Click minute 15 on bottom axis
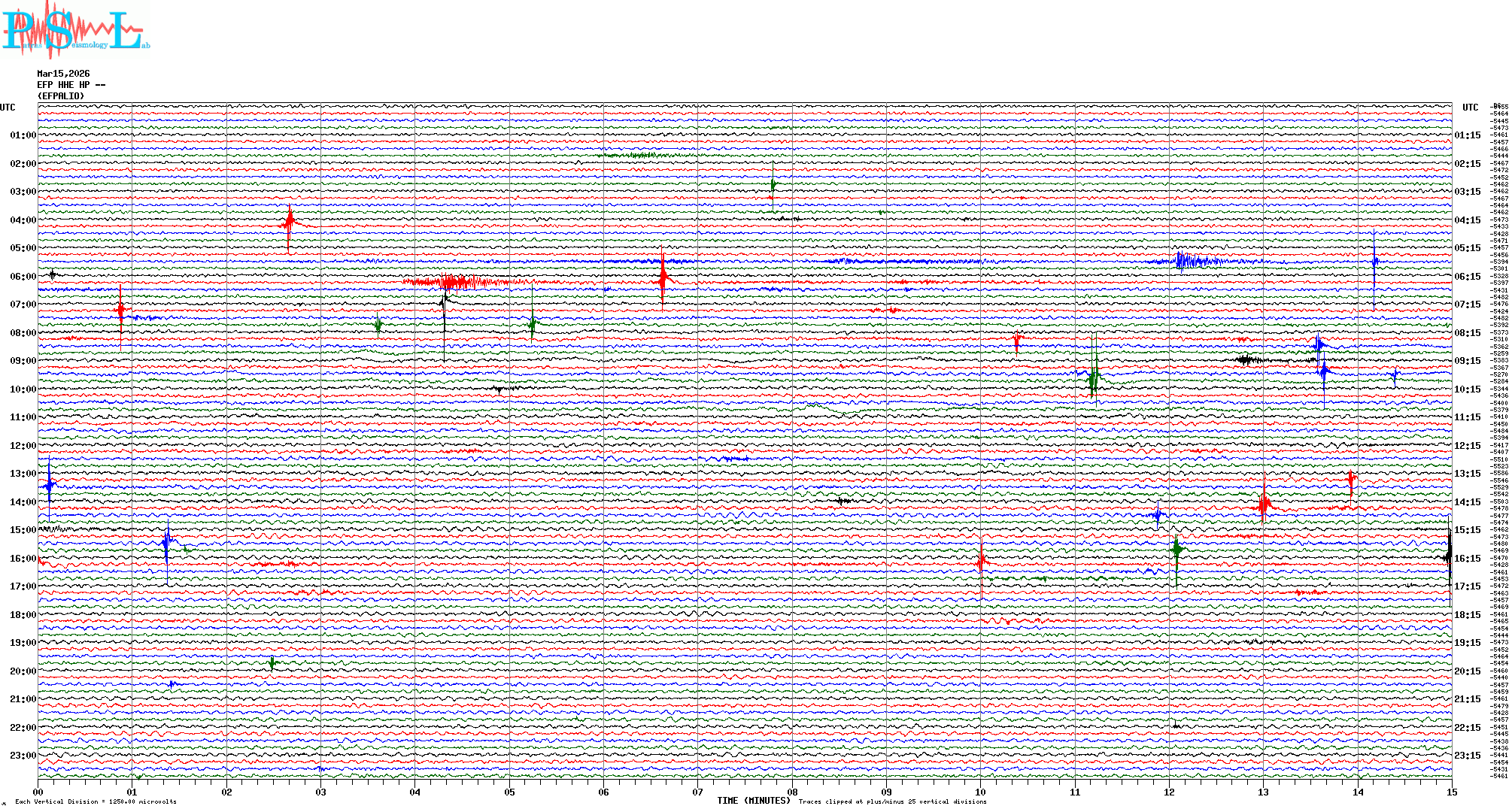This screenshot has height=812, width=1512. tap(1451, 792)
